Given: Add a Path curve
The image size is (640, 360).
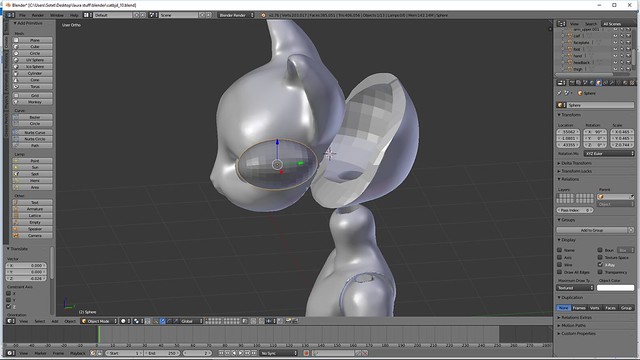Looking at the screenshot, I should pos(32,145).
